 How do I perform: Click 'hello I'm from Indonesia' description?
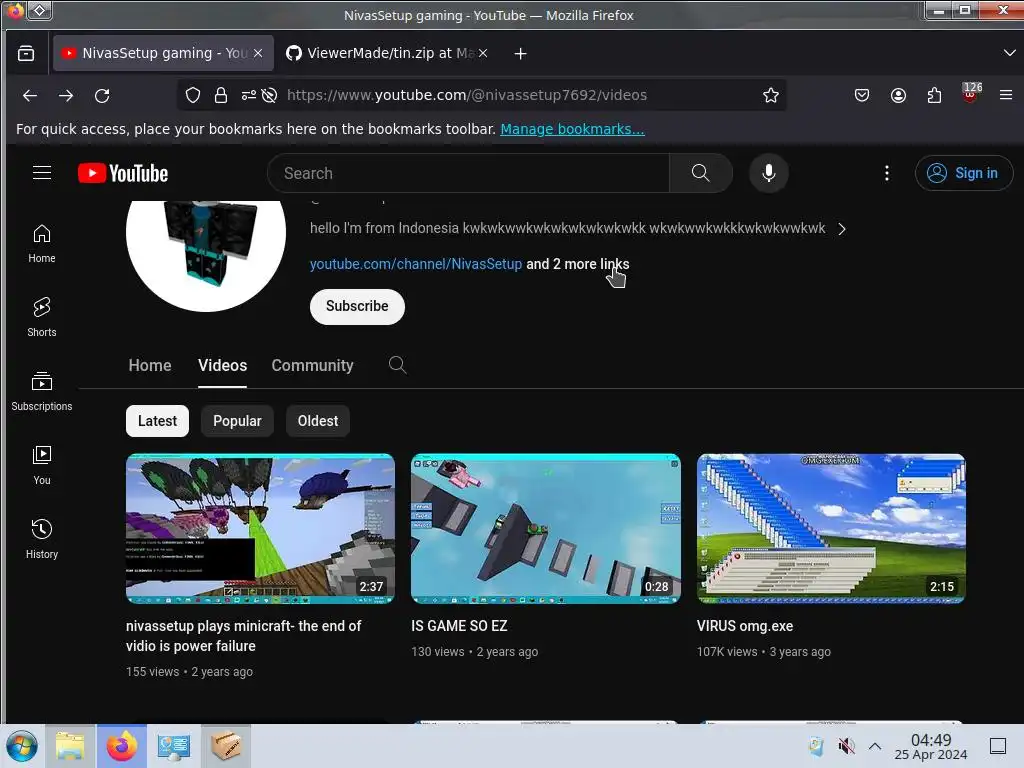[568, 229]
